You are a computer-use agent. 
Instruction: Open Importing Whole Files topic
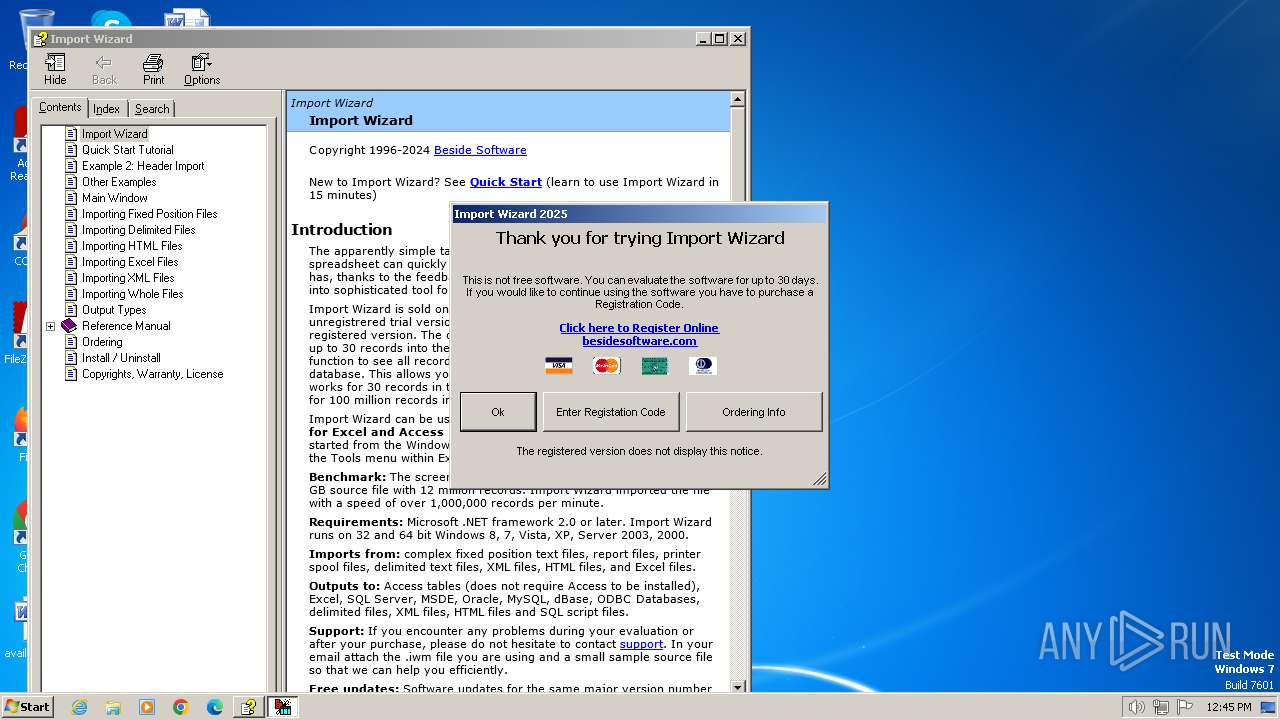132,294
